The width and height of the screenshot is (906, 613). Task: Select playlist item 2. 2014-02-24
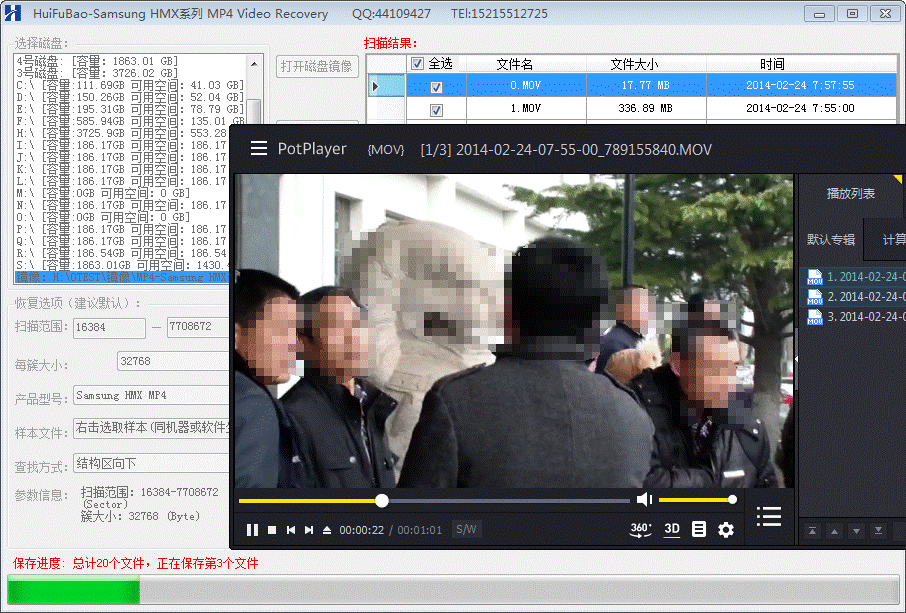coord(855,297)
